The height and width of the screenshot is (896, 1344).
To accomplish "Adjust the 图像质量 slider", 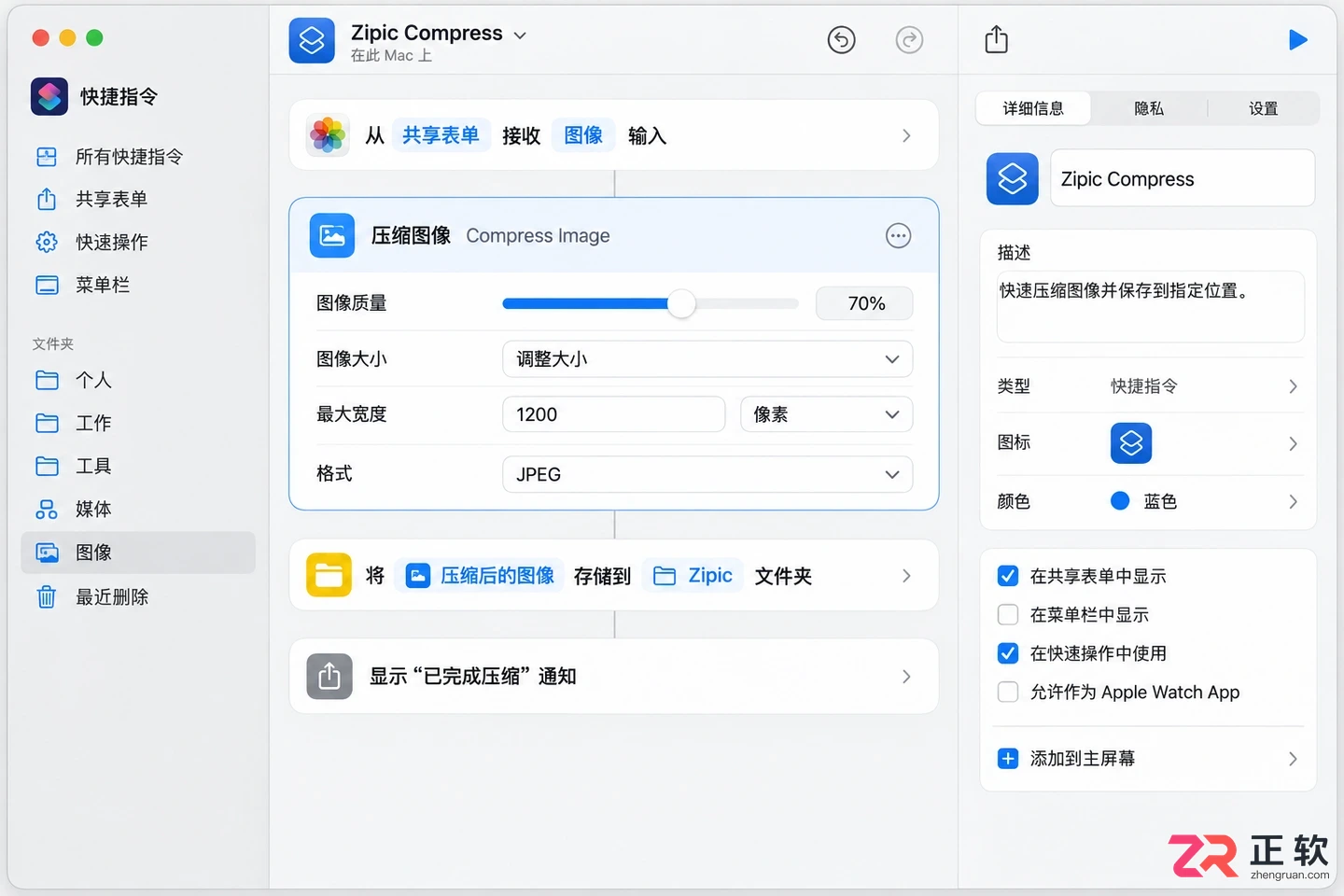I will pyautogui.click(x=681, y=303).
